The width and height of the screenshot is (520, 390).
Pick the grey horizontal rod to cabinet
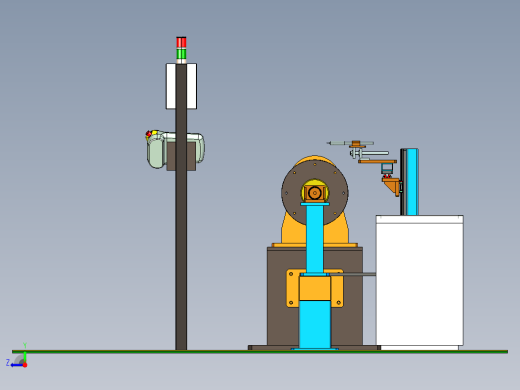tap(353, 274)
